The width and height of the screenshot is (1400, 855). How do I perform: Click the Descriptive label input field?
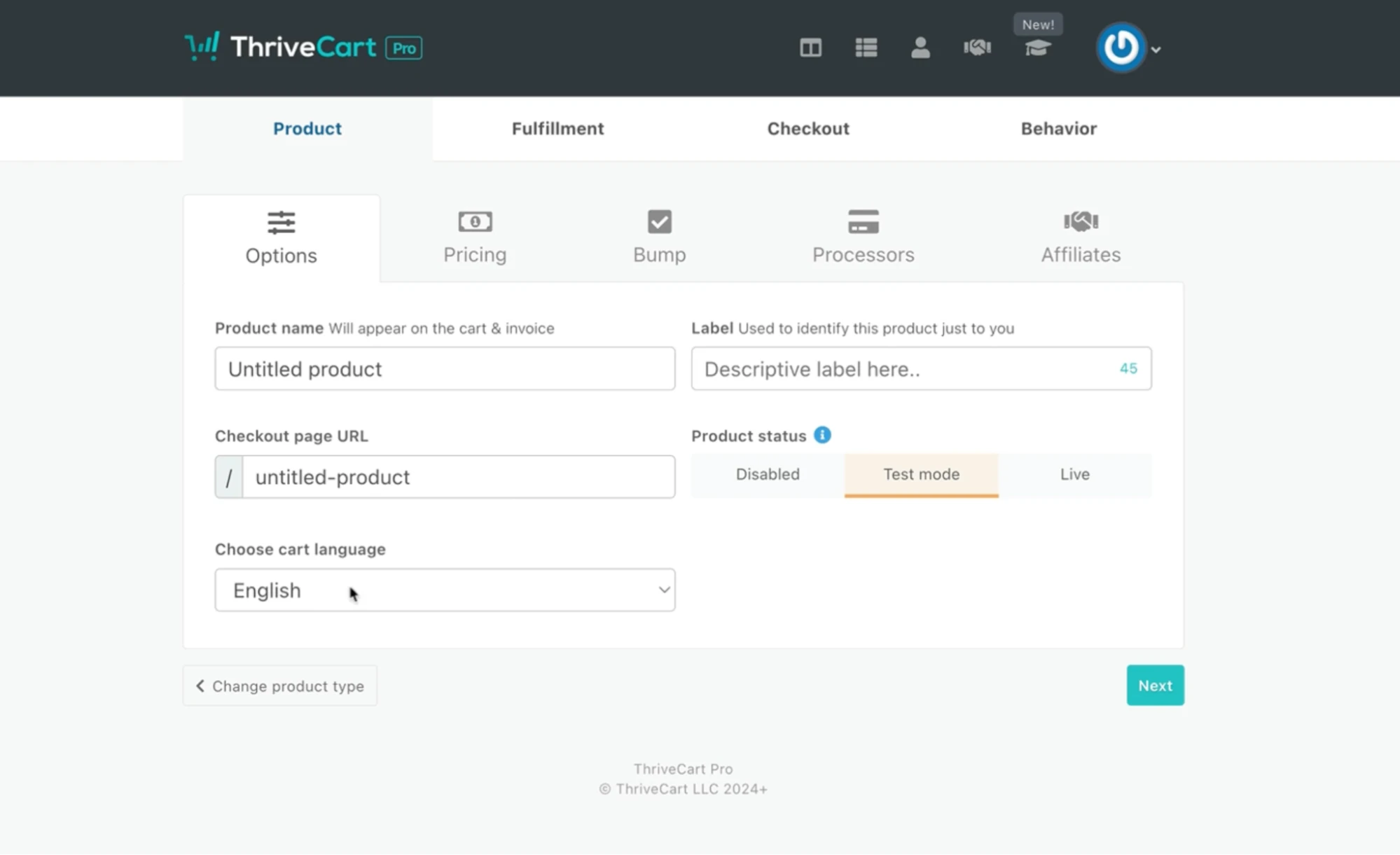click(x=921, y=368)
